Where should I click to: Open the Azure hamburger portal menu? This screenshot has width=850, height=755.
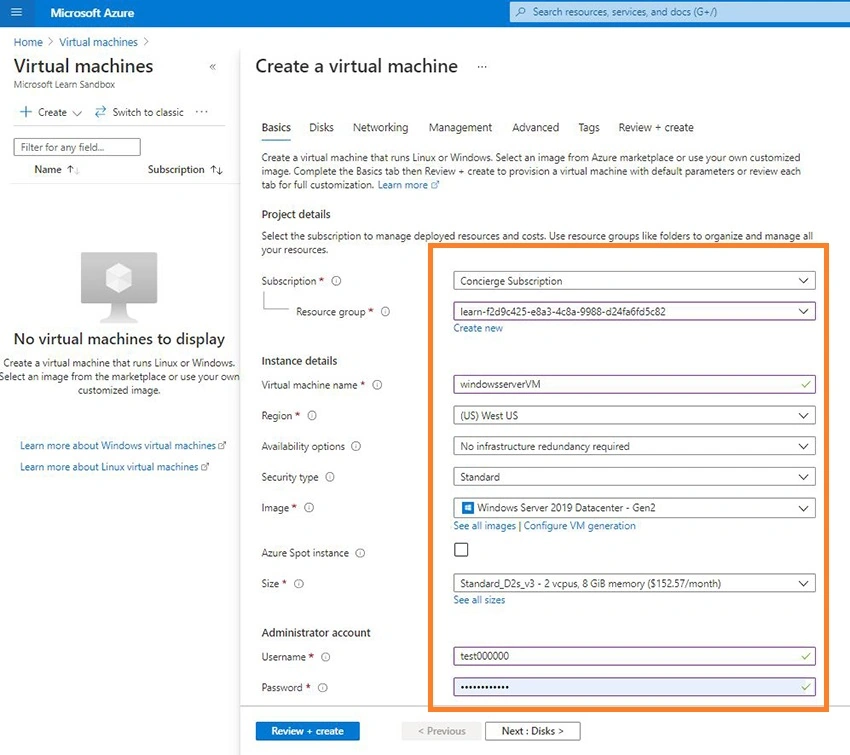tap(17, 12)
